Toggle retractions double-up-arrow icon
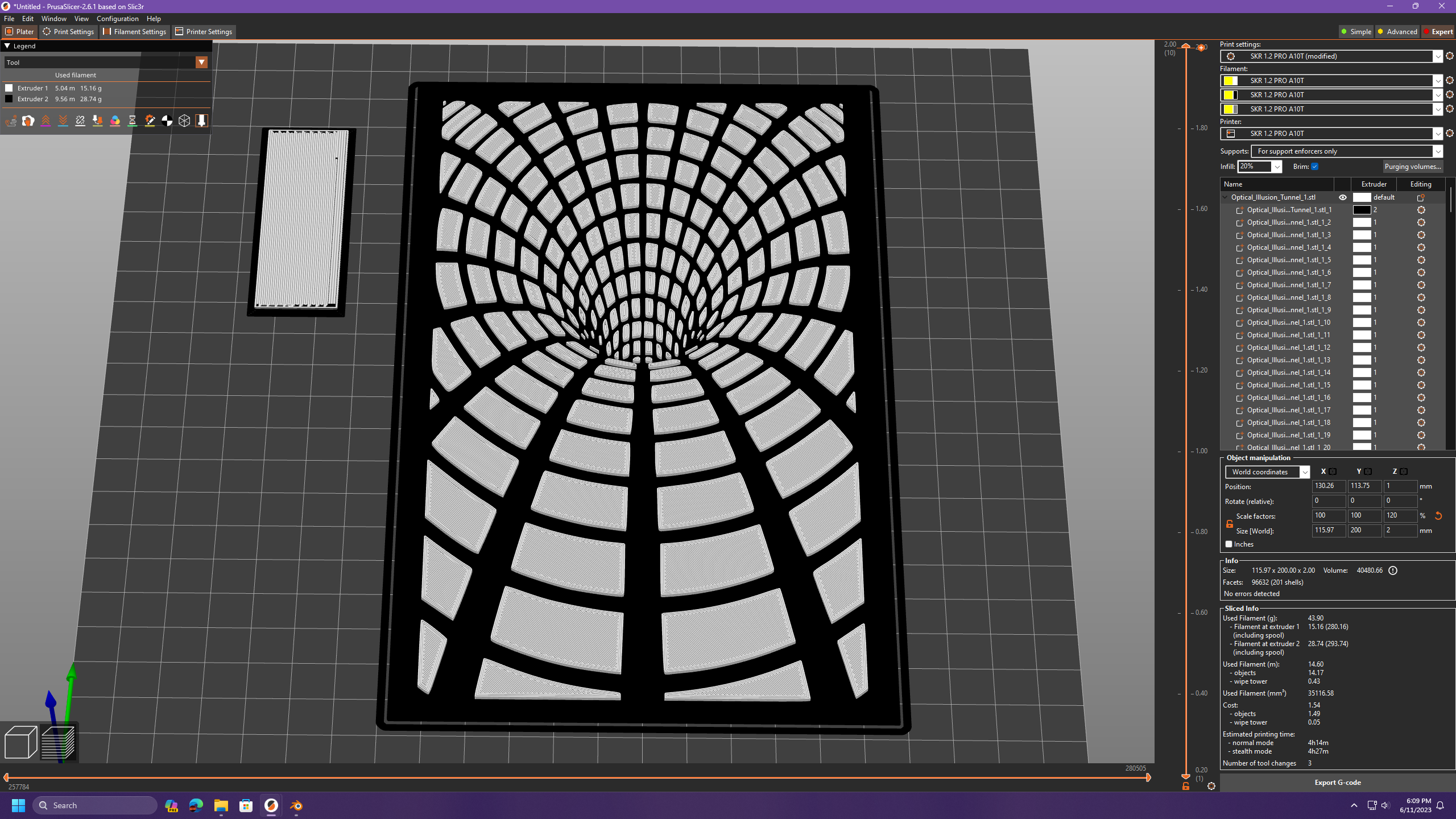The height and width of the screenshot is (819, 1456). tap(45, 121)
